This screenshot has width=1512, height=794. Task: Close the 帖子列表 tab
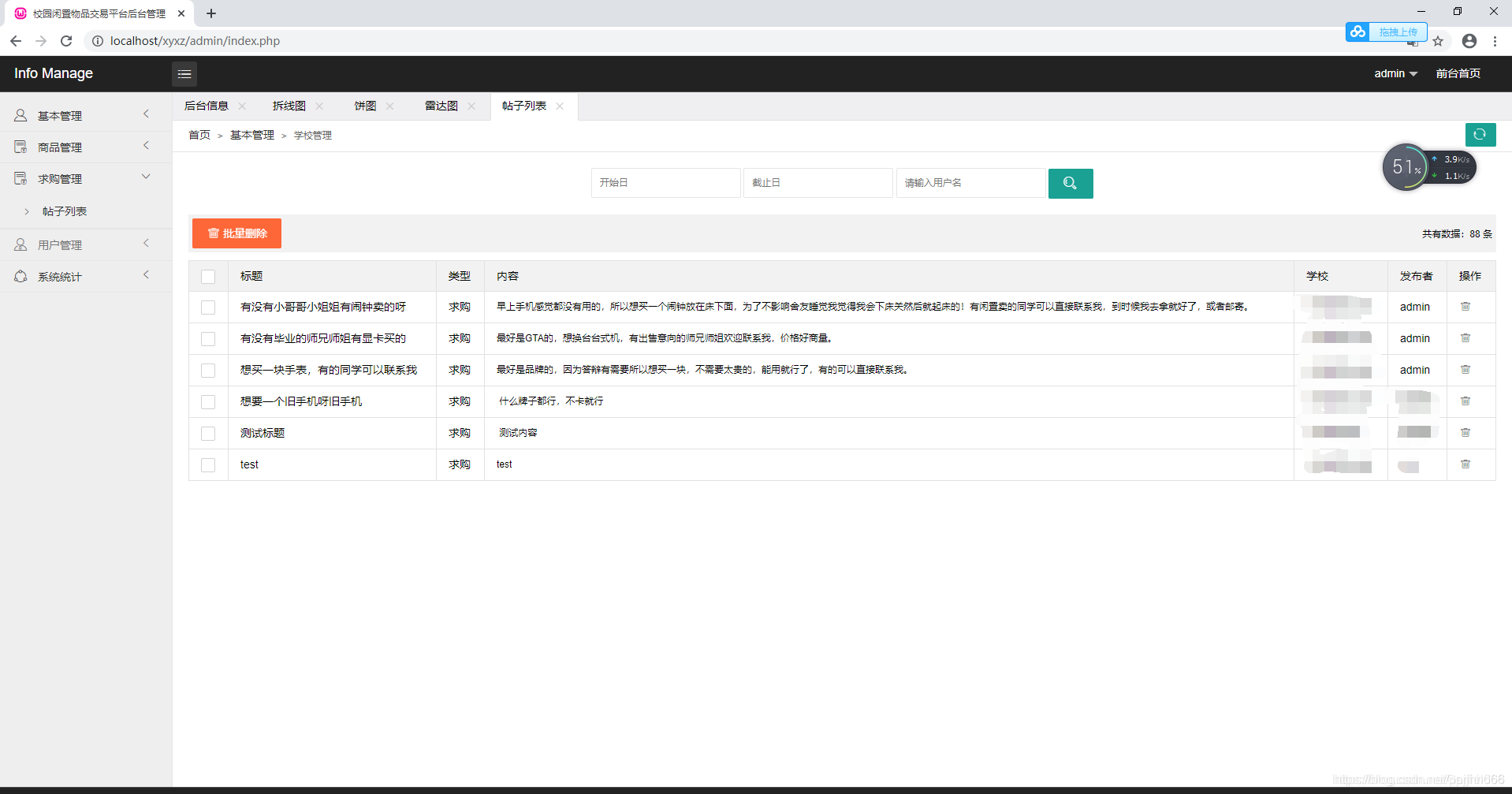click(560, 106)
